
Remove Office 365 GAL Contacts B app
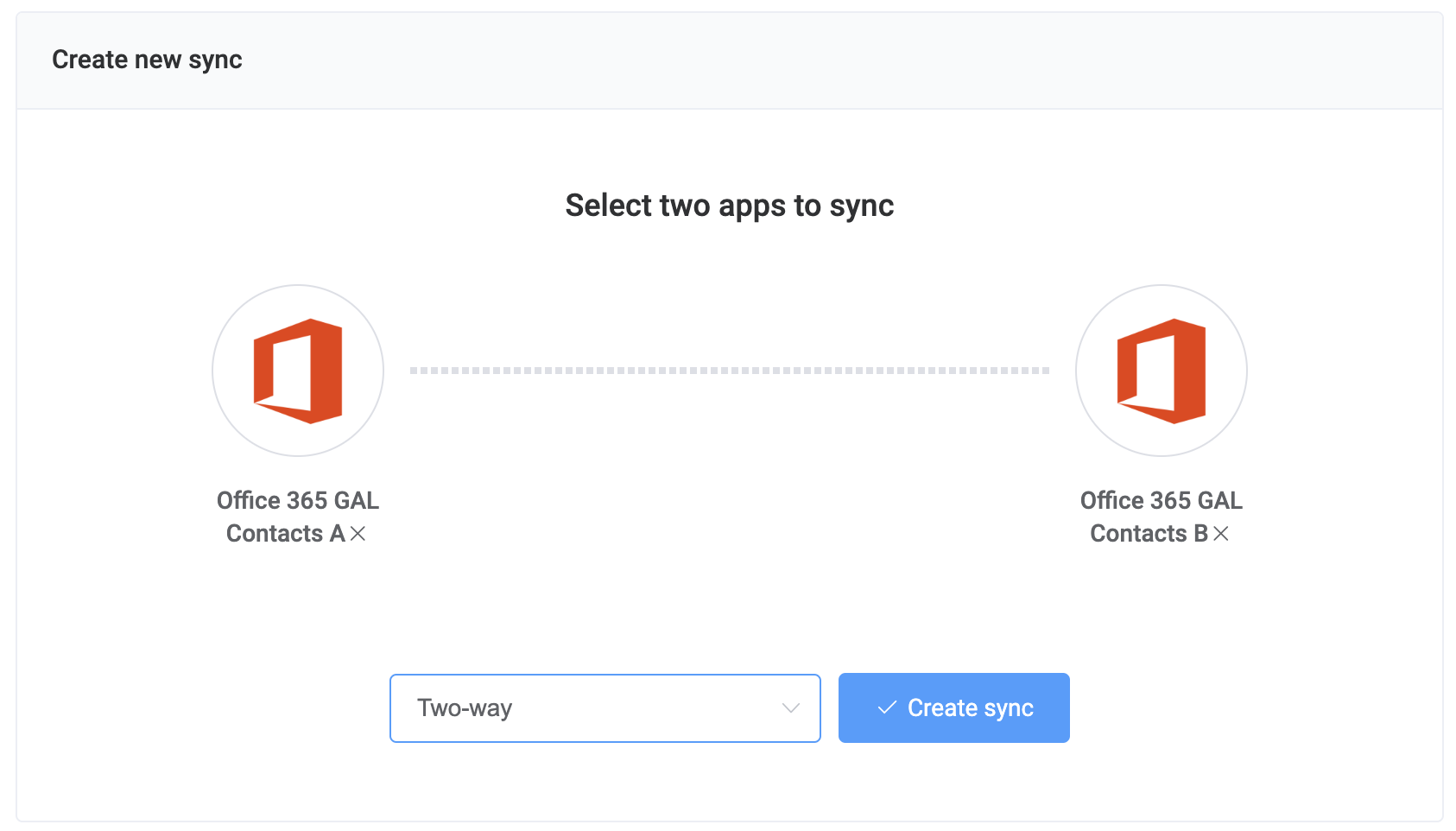pos(1220,534)
